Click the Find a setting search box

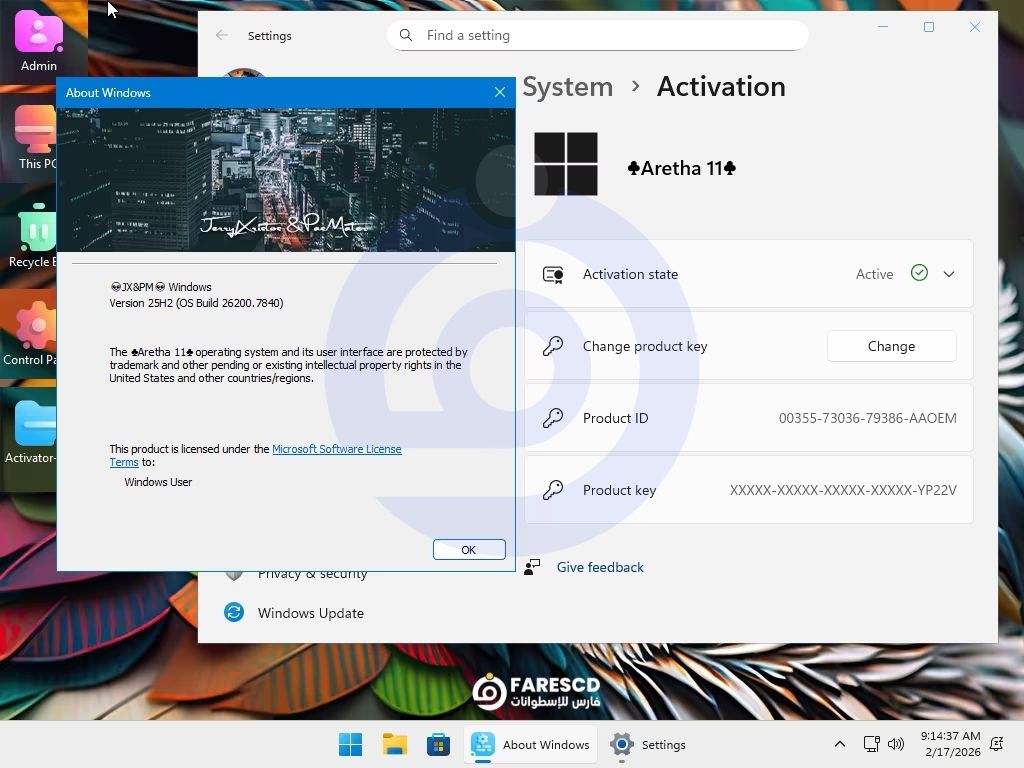(597, 35)
